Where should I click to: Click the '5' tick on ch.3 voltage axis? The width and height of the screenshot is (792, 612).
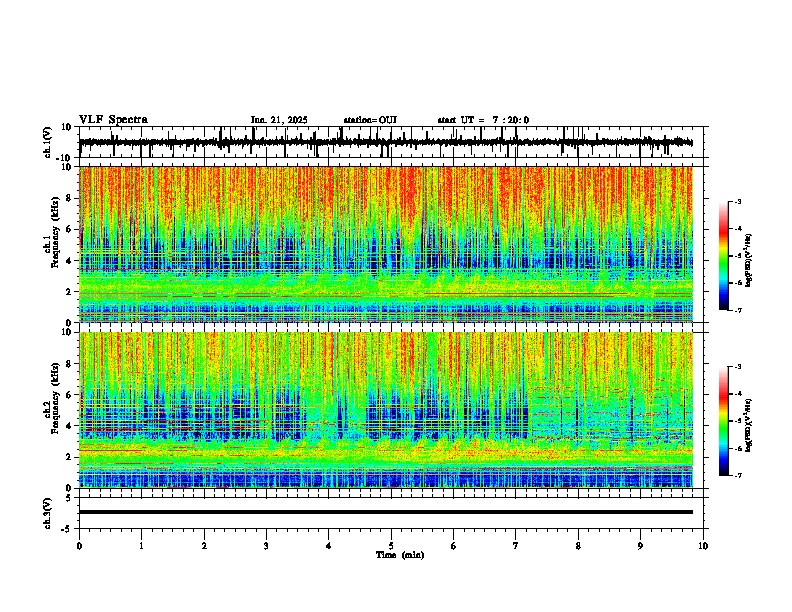point(69,498)
